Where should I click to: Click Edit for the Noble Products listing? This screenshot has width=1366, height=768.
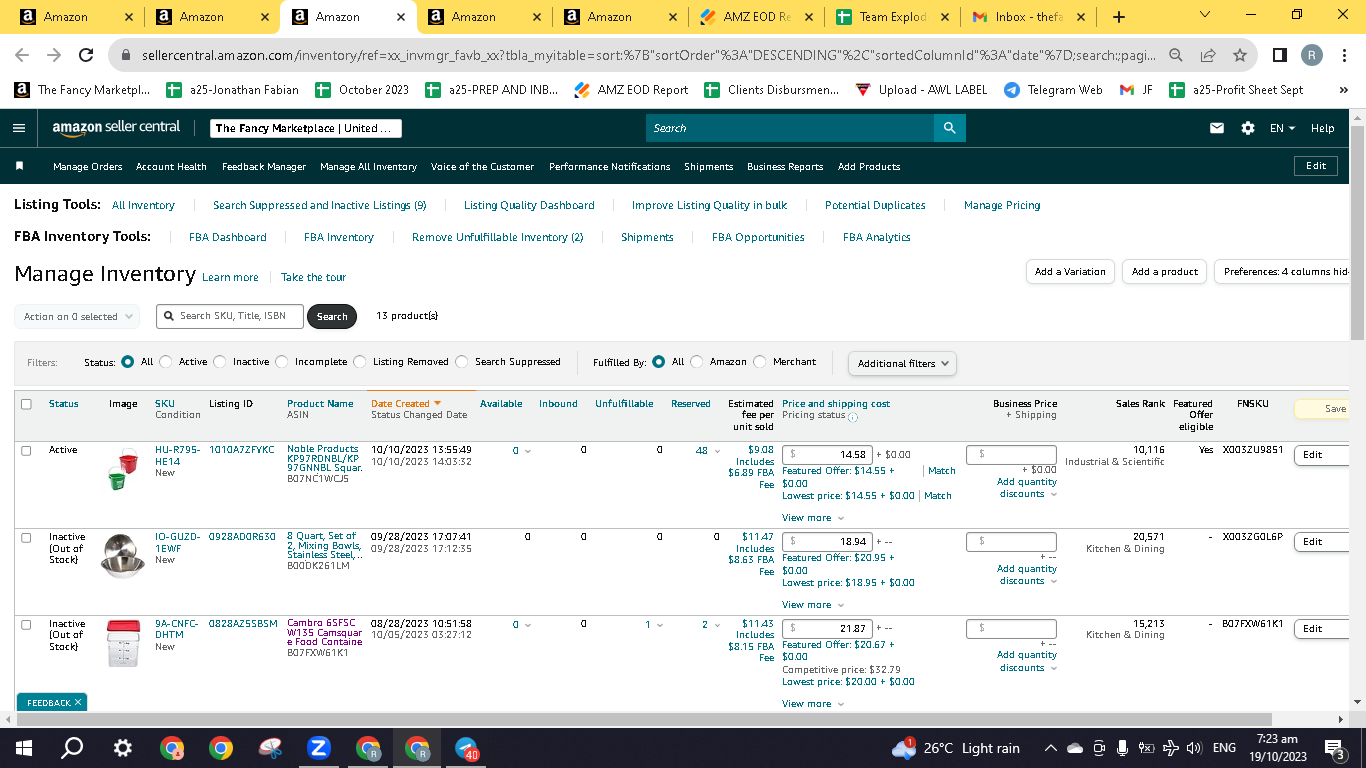pos(1320,455)
